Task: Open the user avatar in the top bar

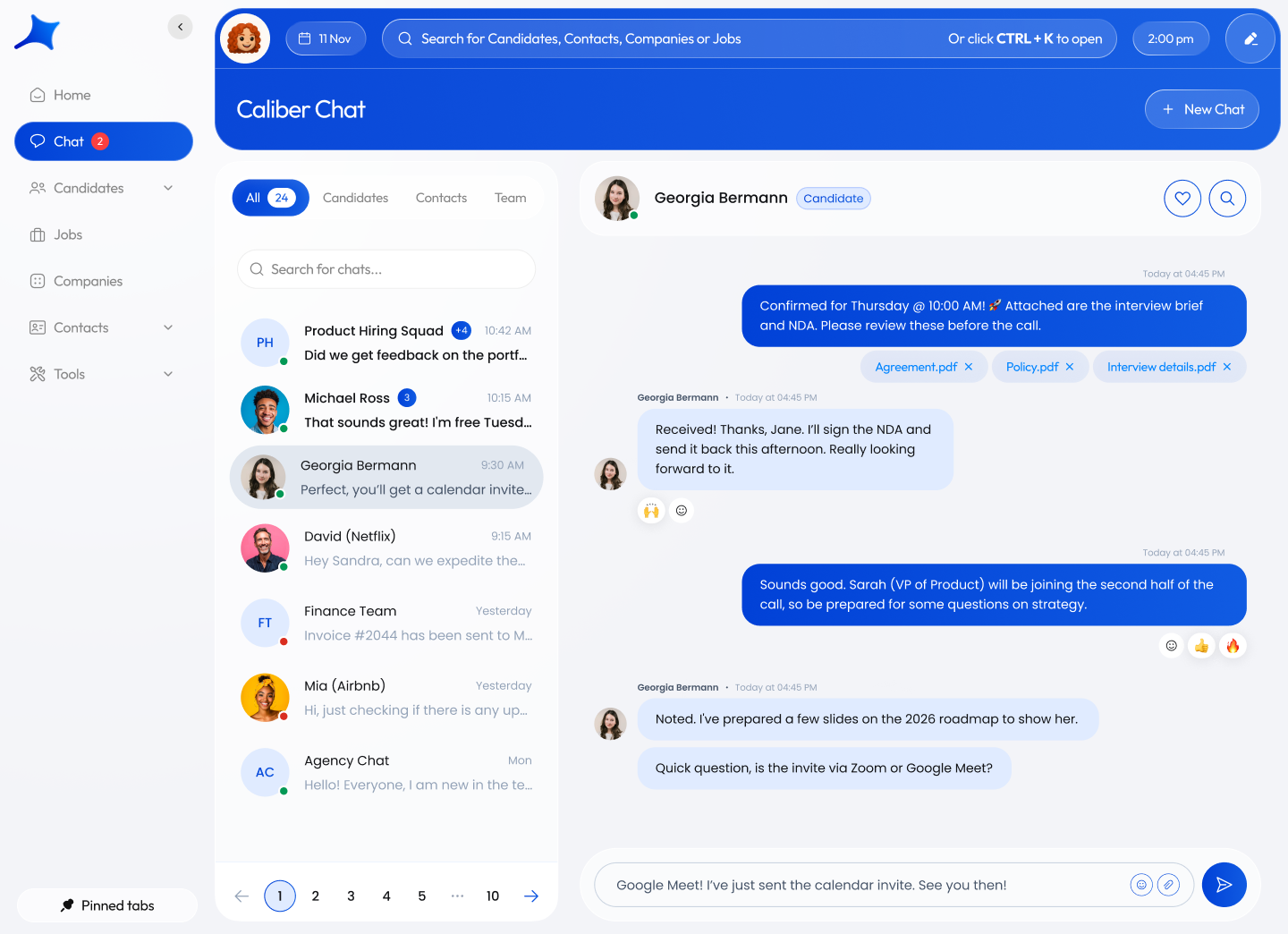Action: coord(245,38)
